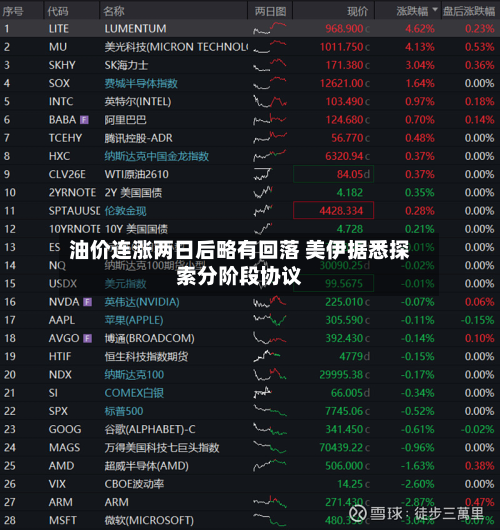Image resolution: width=500 pixels, height=530 pixels.
Task: Select the MU ticker code
Action: tap(58, 47)
